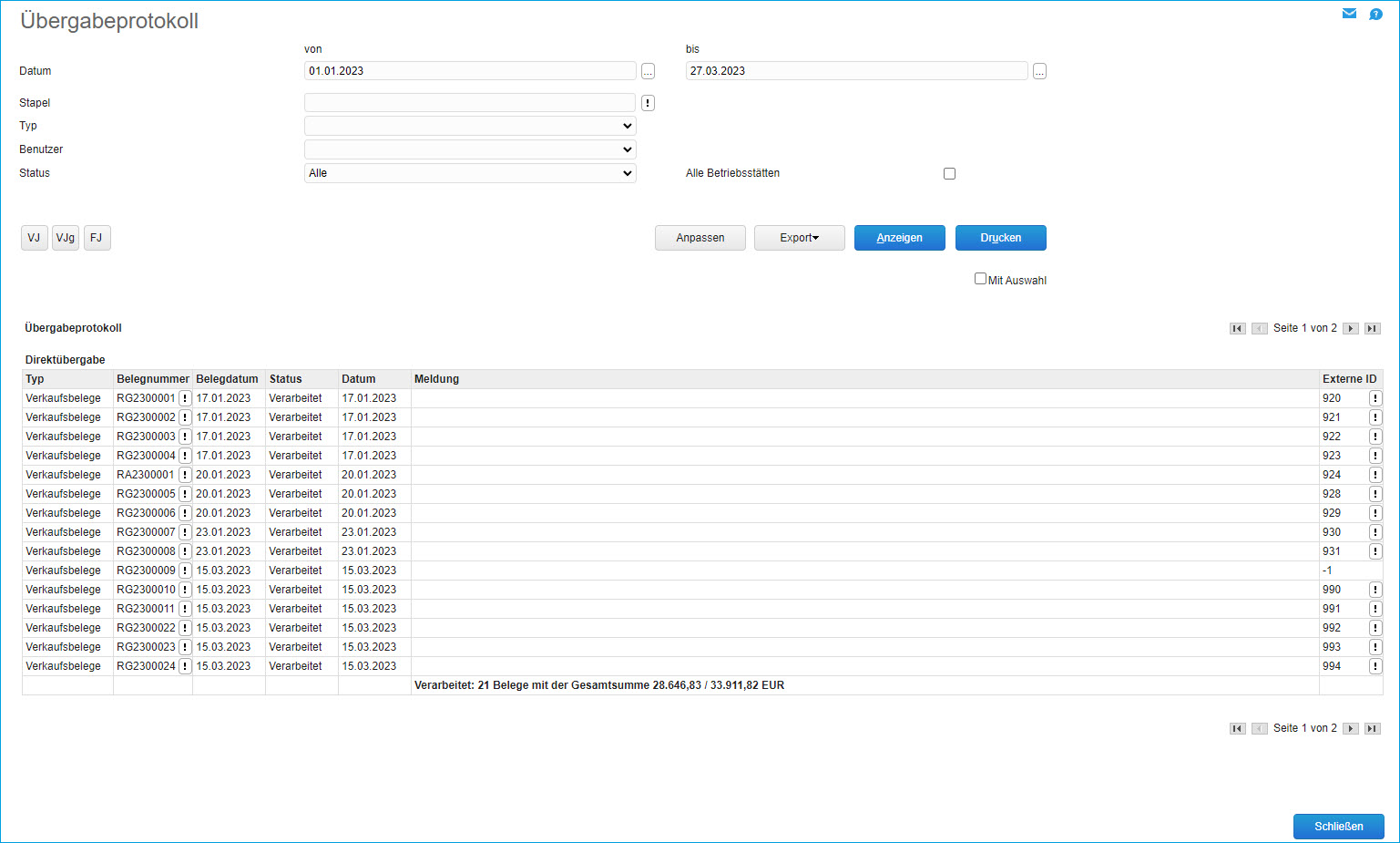Open date picker for the bis date

coord(1039,71)
